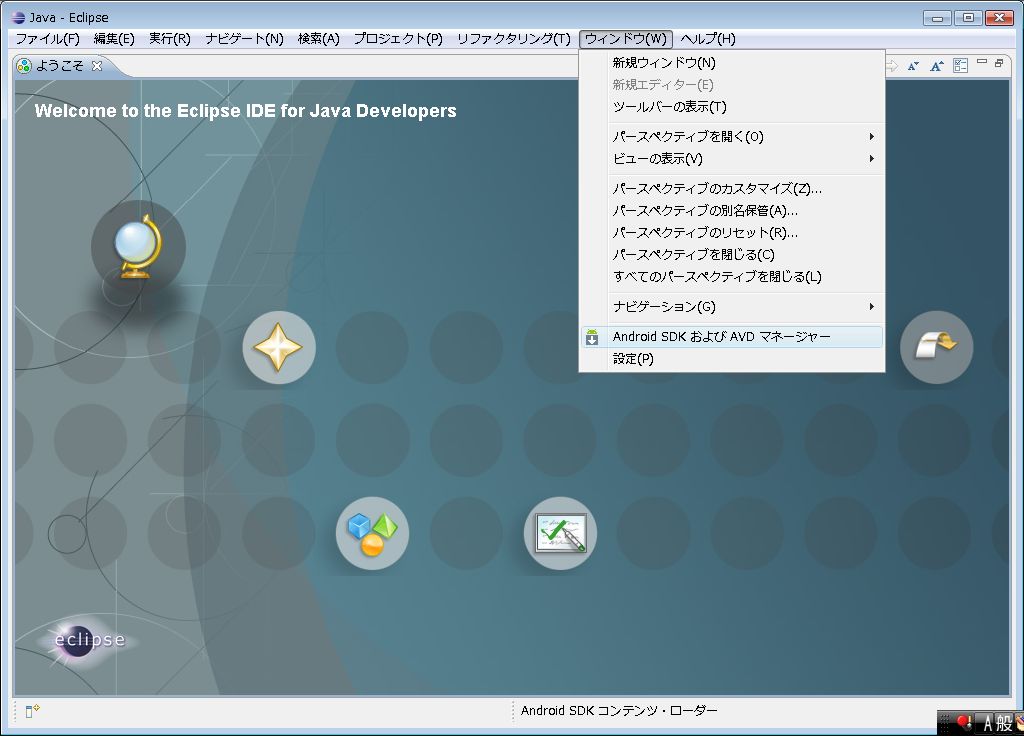Viewport: 1024px width, 736px height.
Task: Click the Welcome to Eclipse IDE heading
Action: pyautogui.click(x=246, y=111)
